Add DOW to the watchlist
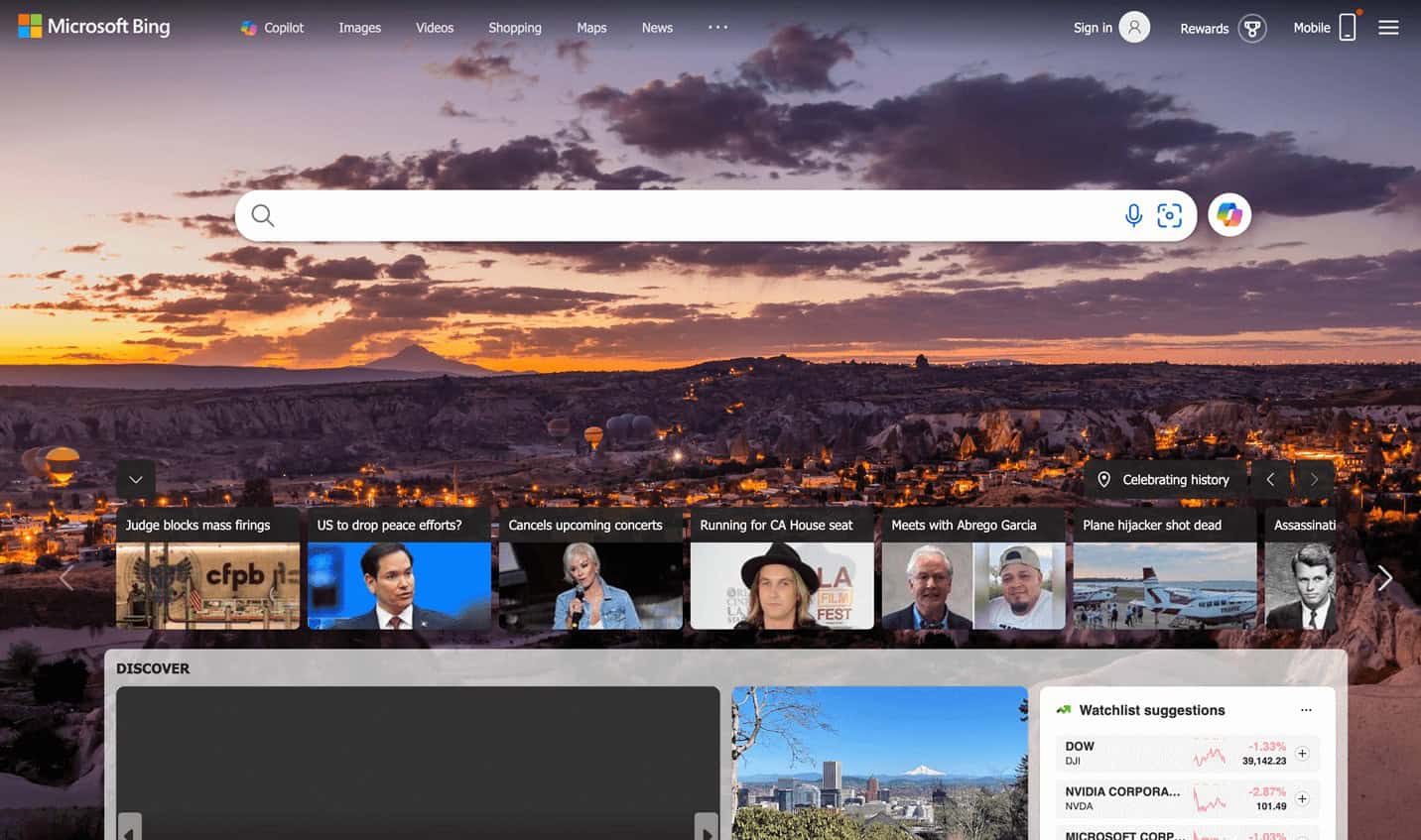The height and width of the screenshot is (840, 1421). (1302, 754)
